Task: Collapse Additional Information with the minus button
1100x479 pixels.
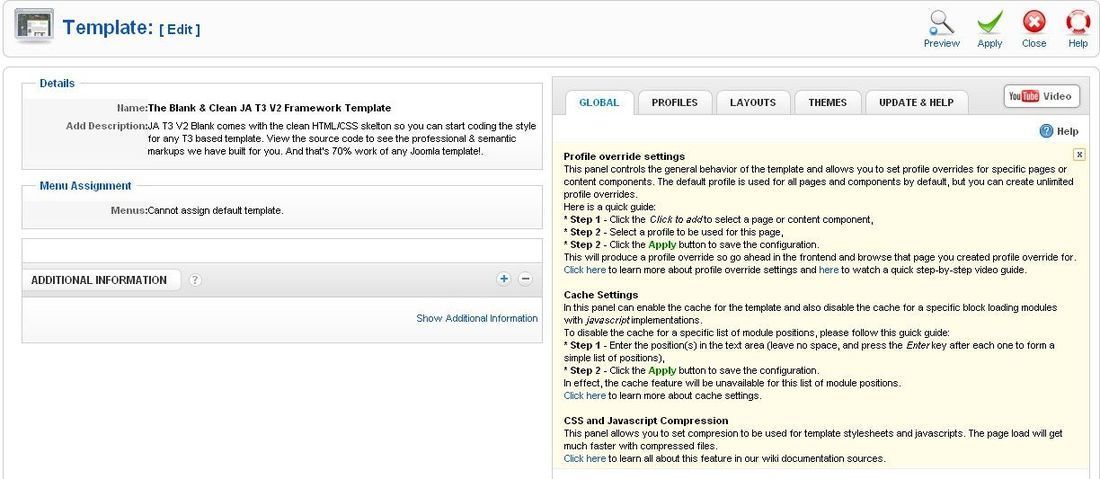Action: (x=525, y=279)
